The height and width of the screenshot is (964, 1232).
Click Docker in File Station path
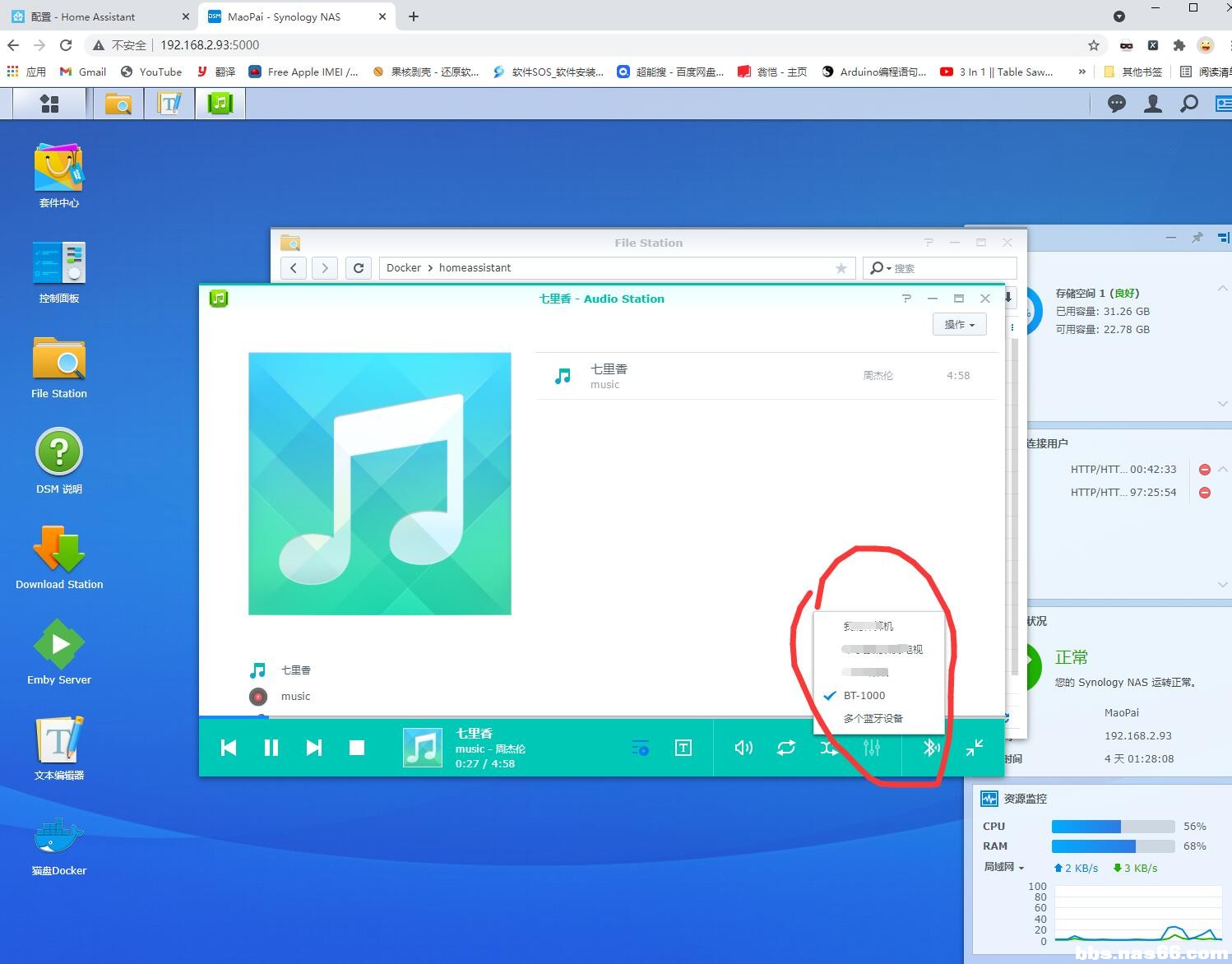click(x=404, y=268)
